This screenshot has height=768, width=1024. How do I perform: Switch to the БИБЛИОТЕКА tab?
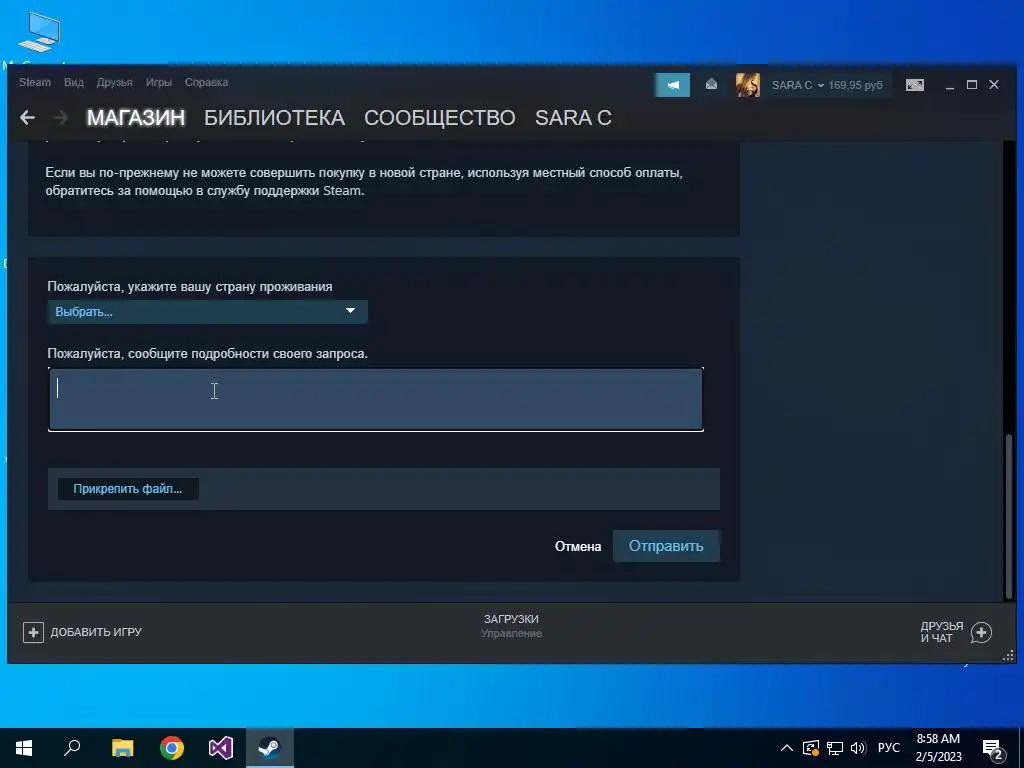274,118
